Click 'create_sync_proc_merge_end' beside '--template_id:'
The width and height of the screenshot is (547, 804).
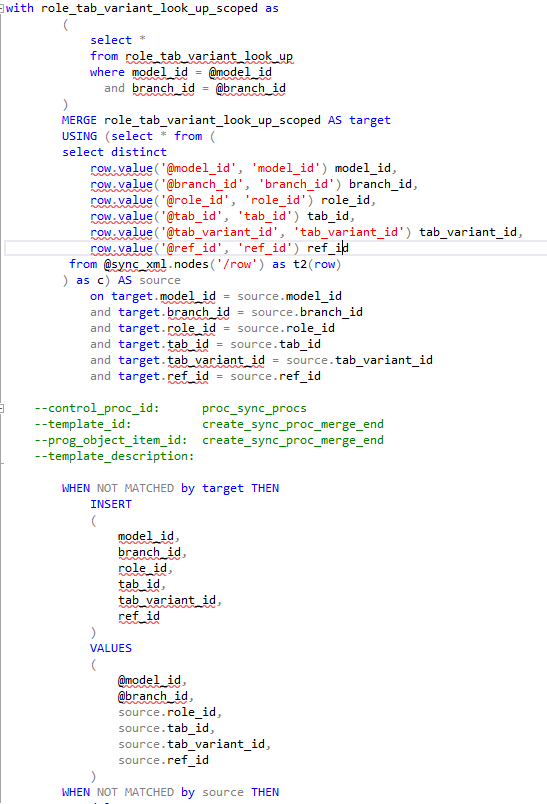point(293,424)
